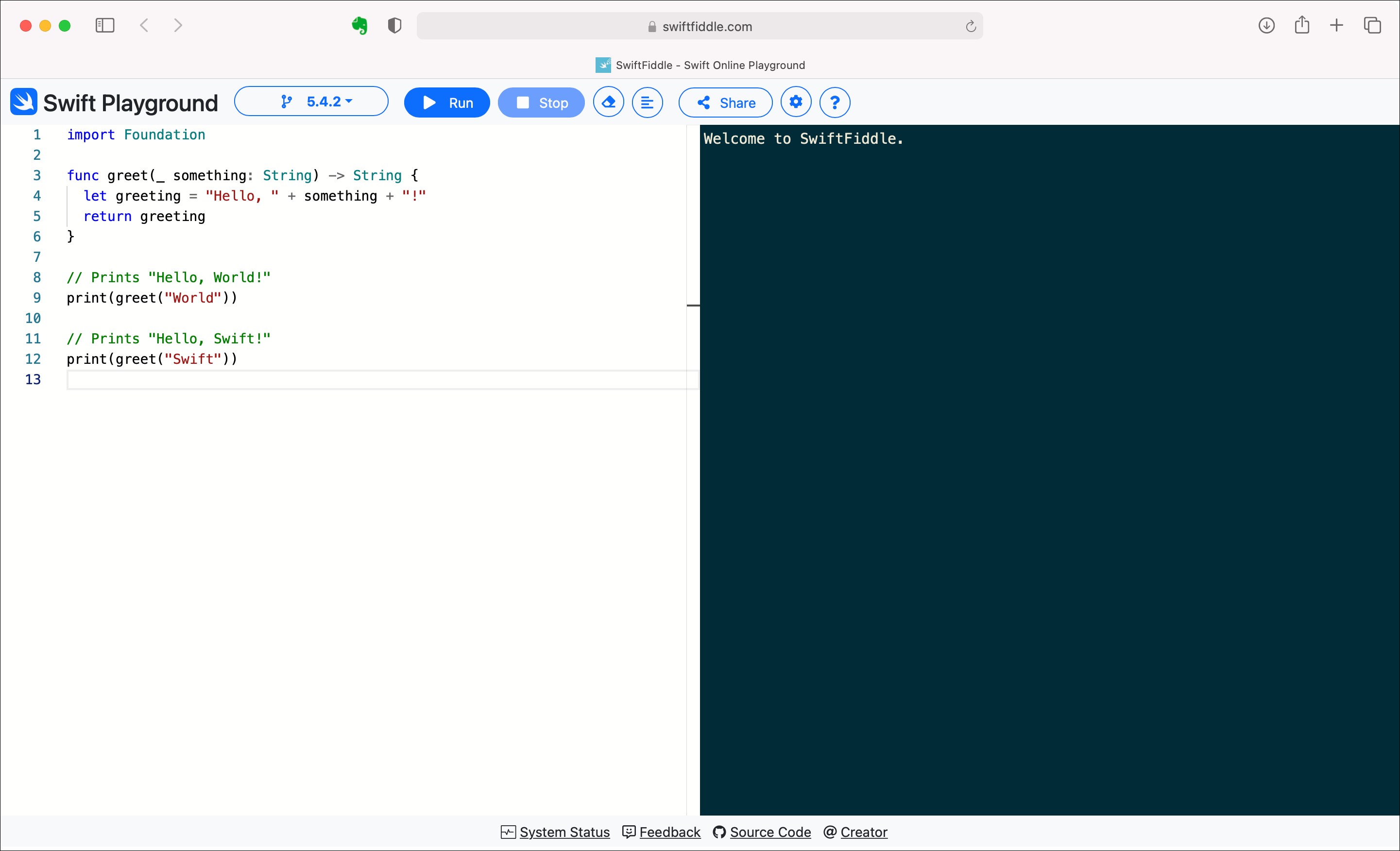Click comment '// Prints "Hello, World!"'
Viewport: 1400px width, 851px height.
click(169, 277)
